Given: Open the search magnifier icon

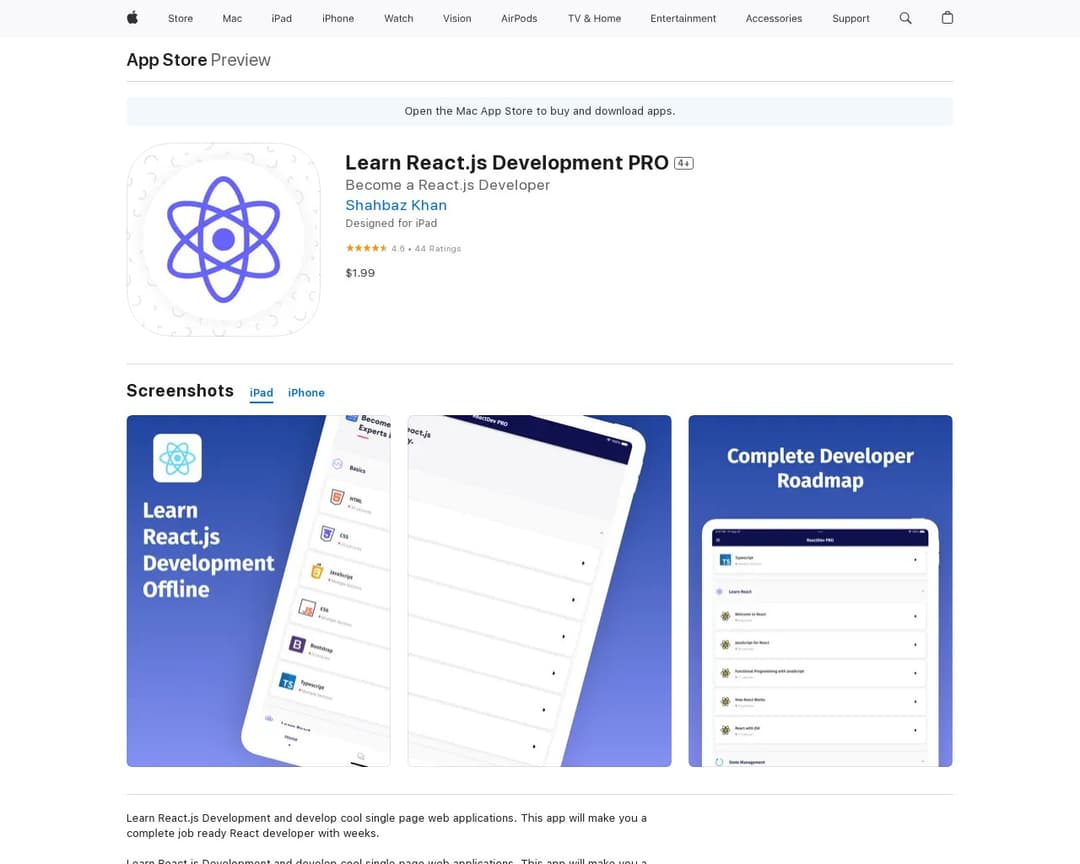Looking at the screenshot, I should [x=905, y=18].
